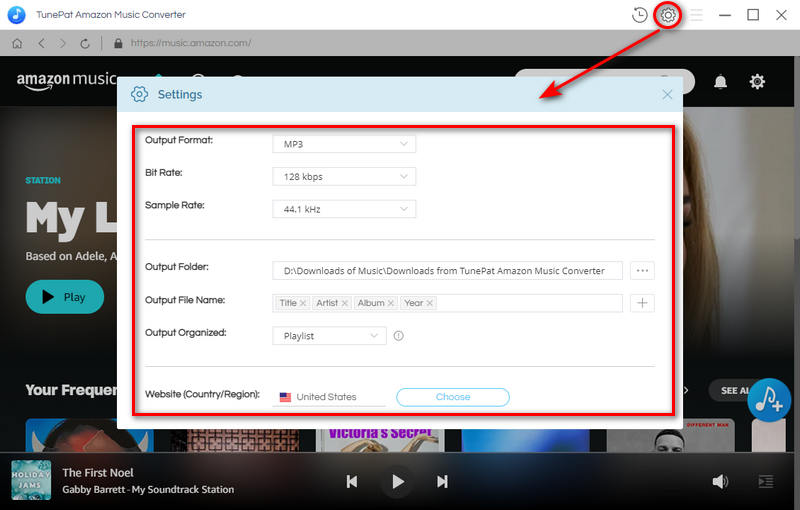Add a file name tag with plus button
Image resolution: width=800 pixels, height=510 pixels.
[642, 303]
